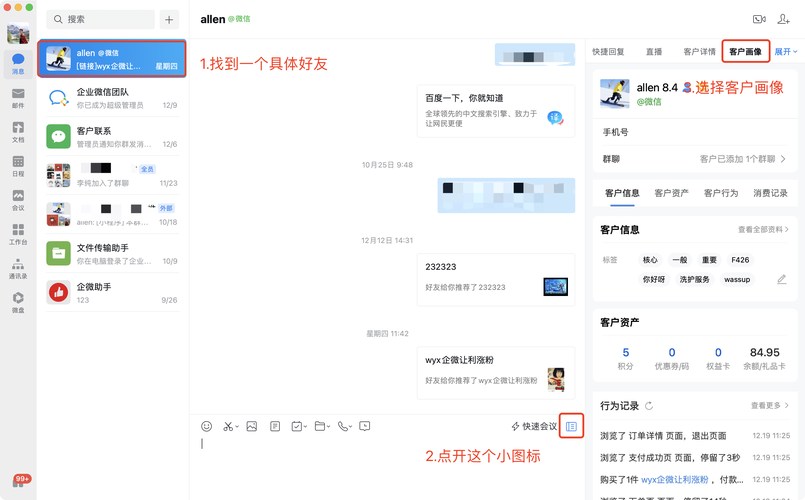805x500 pixels.
Task: Expand the phone call dropdown arrow
Action: pyautogui.click(x=351, y=427)
